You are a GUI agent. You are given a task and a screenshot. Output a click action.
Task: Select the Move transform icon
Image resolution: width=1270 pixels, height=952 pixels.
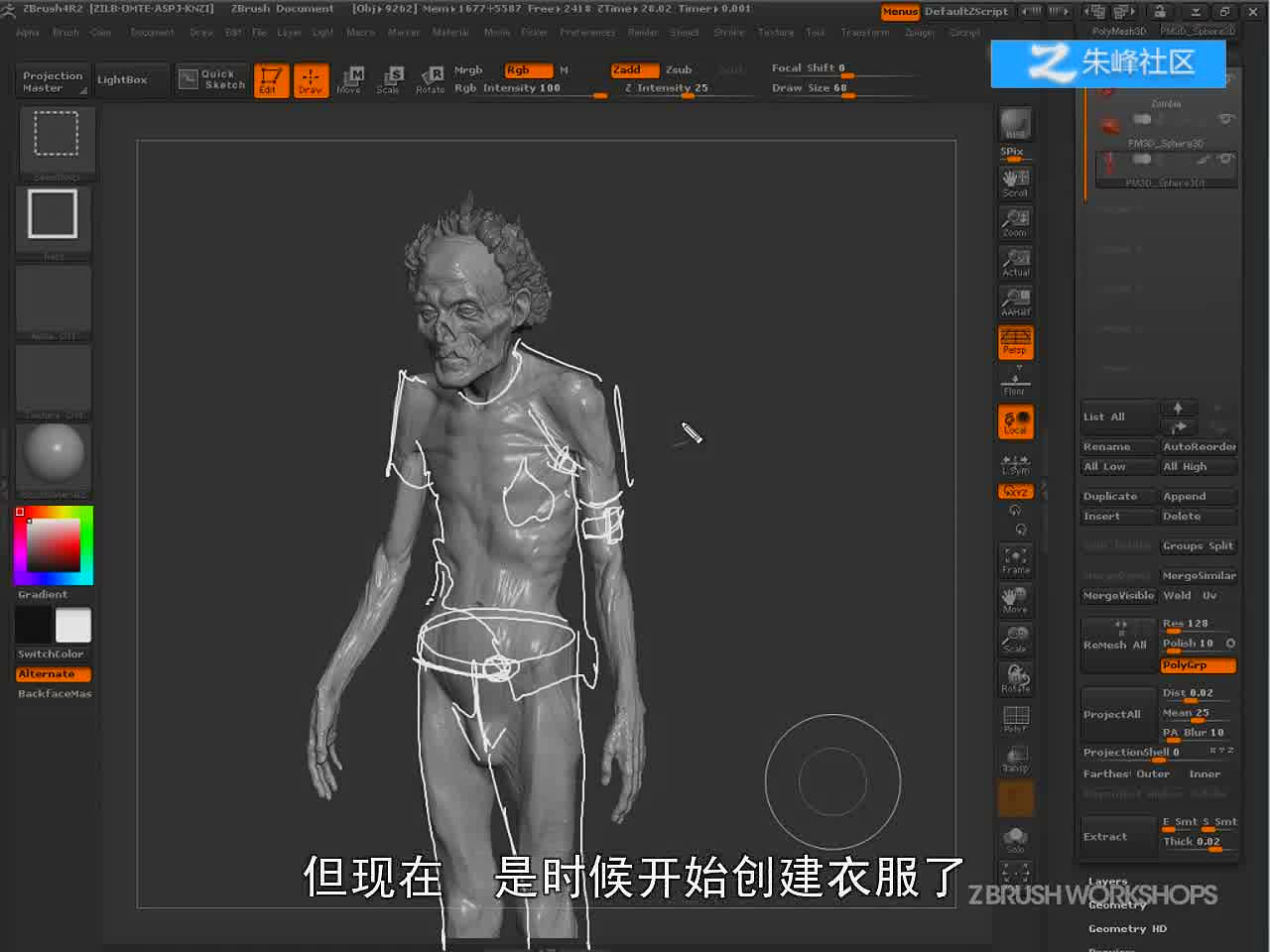[349, 79]
